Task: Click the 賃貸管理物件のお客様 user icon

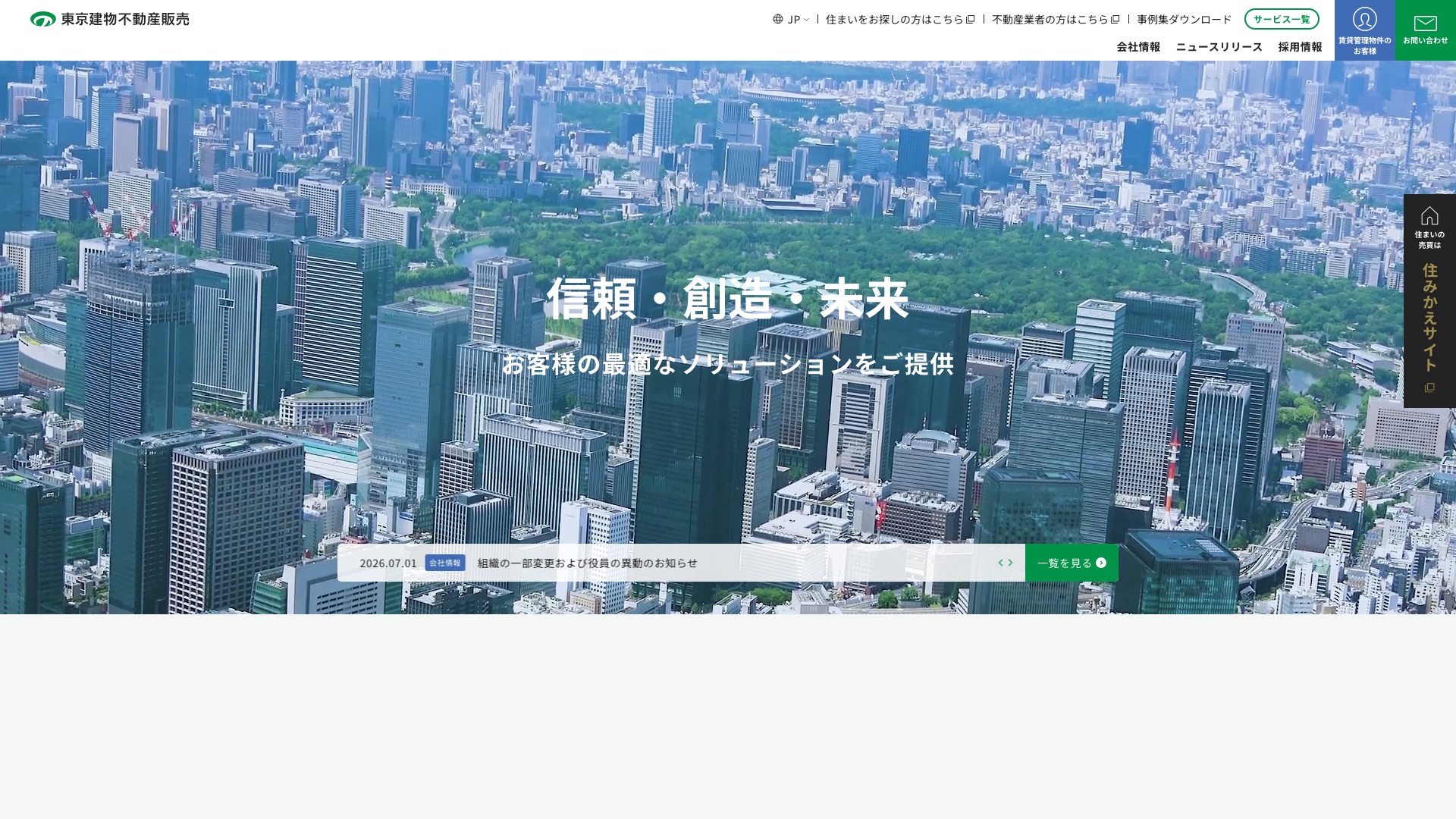Action: (1365, 19)
